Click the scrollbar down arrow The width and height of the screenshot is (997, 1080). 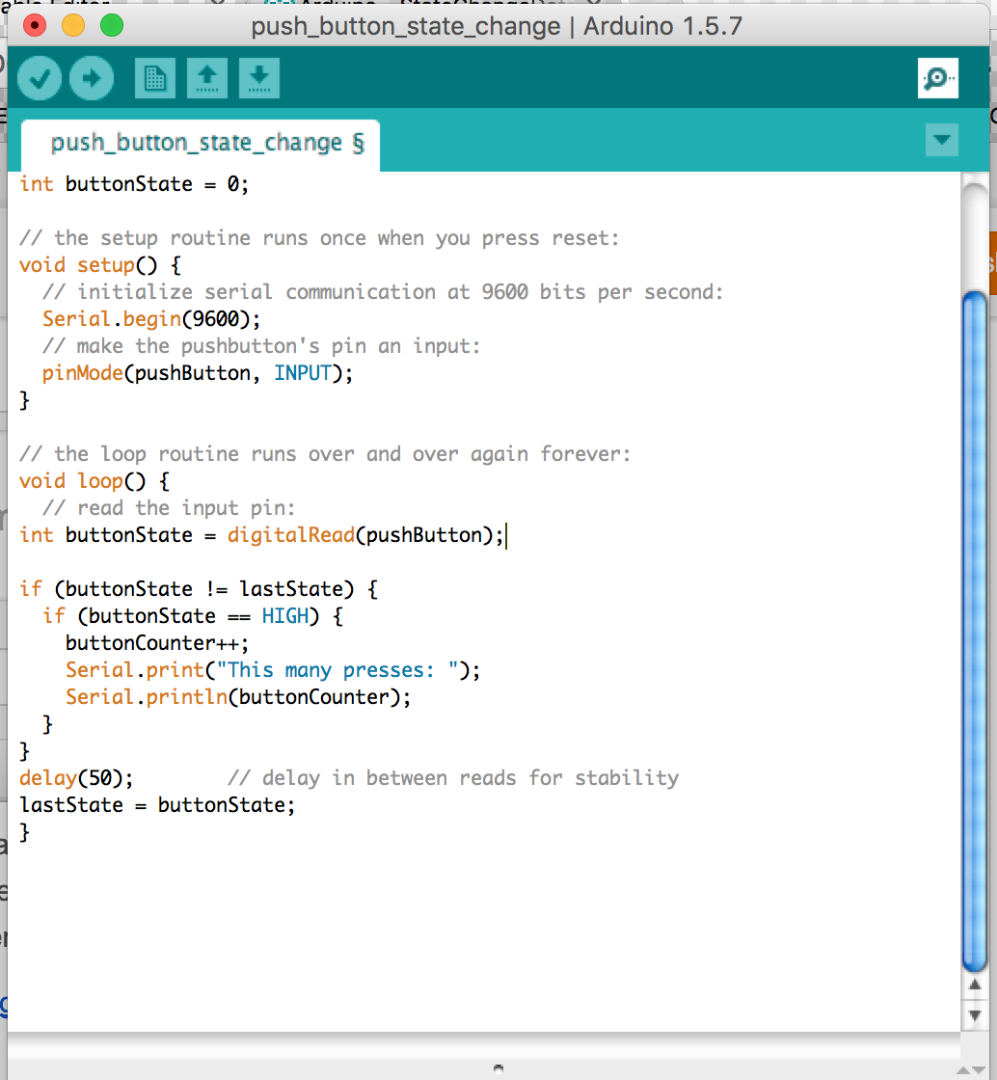974,1015
